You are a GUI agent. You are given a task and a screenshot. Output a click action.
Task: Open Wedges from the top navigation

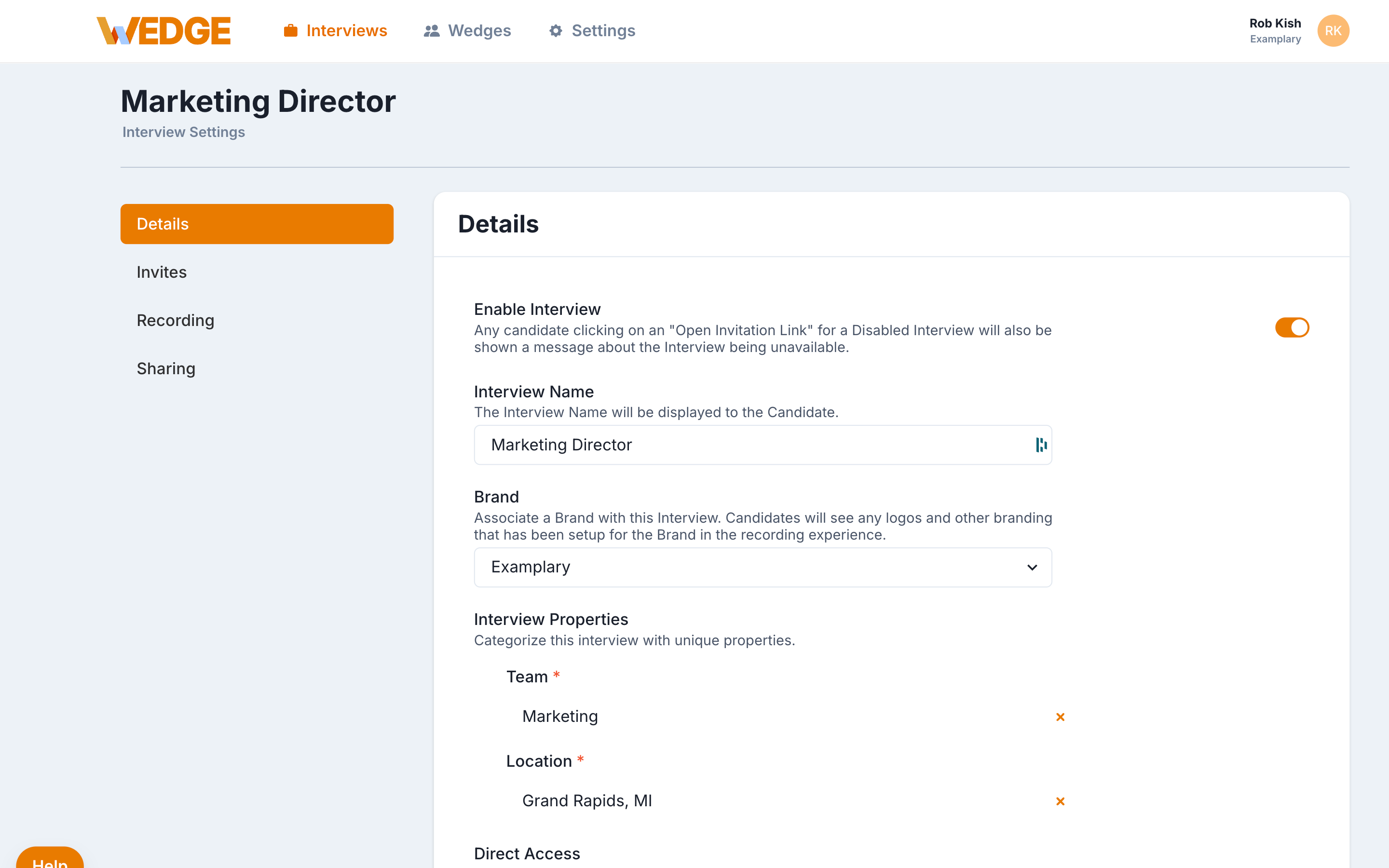coord(480,30)
